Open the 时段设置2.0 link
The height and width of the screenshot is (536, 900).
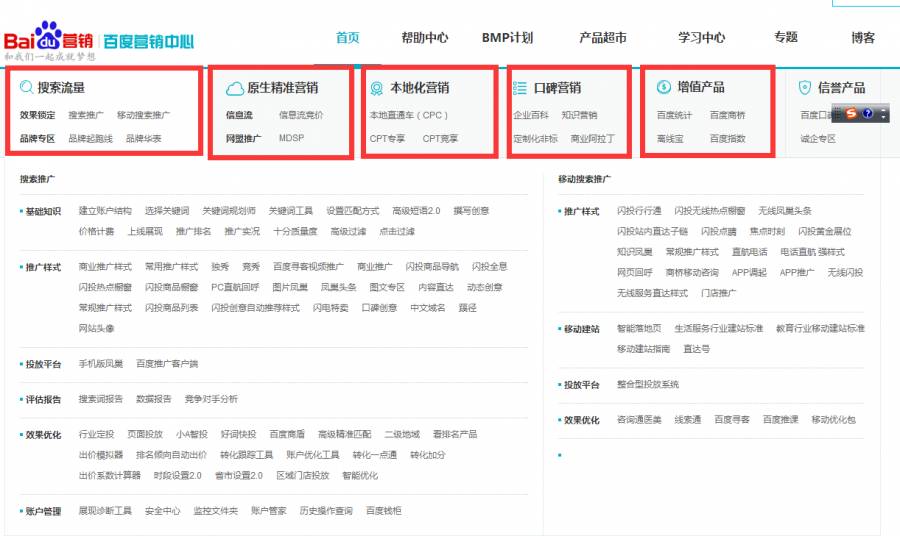[178, 475]
